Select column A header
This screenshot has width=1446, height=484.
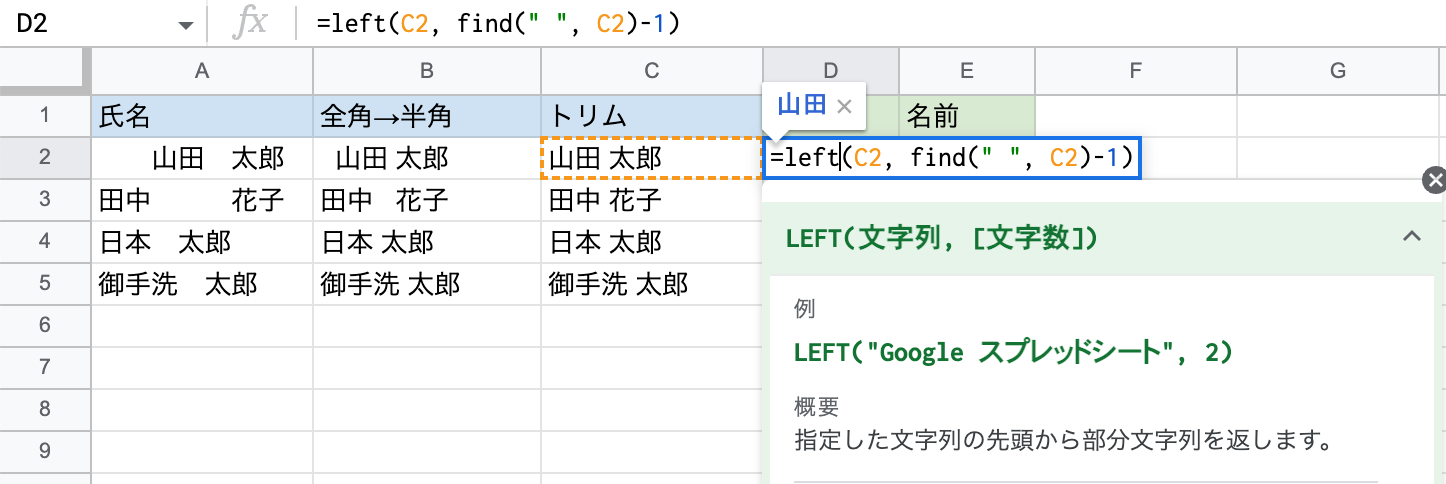click(x=202, y=70)
